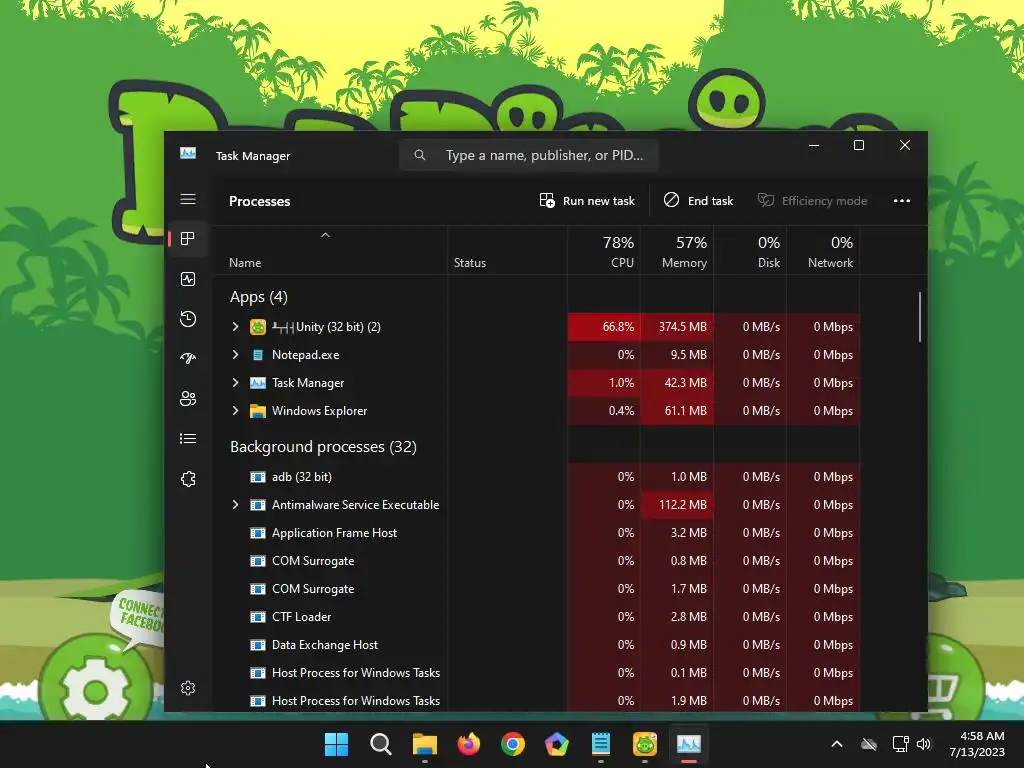1024x768 pixels.
Task: Select Host Process for Windows Tasks 0.1 MB row
Action: coord(536,673)
